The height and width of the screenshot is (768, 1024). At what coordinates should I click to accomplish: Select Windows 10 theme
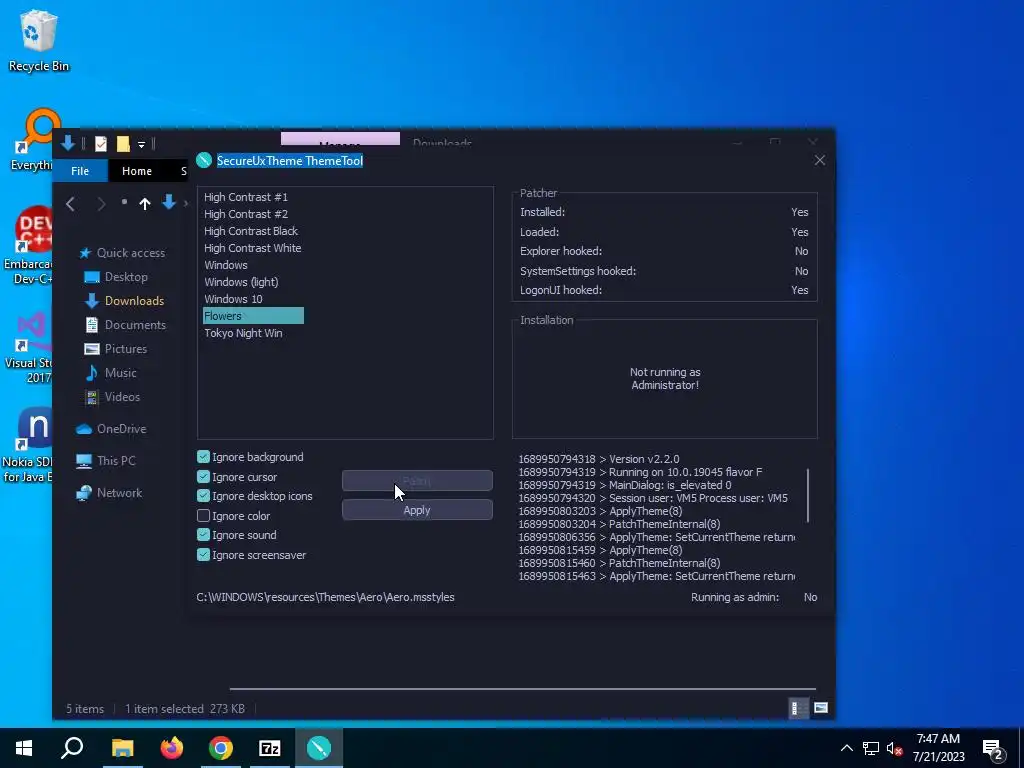233,298
